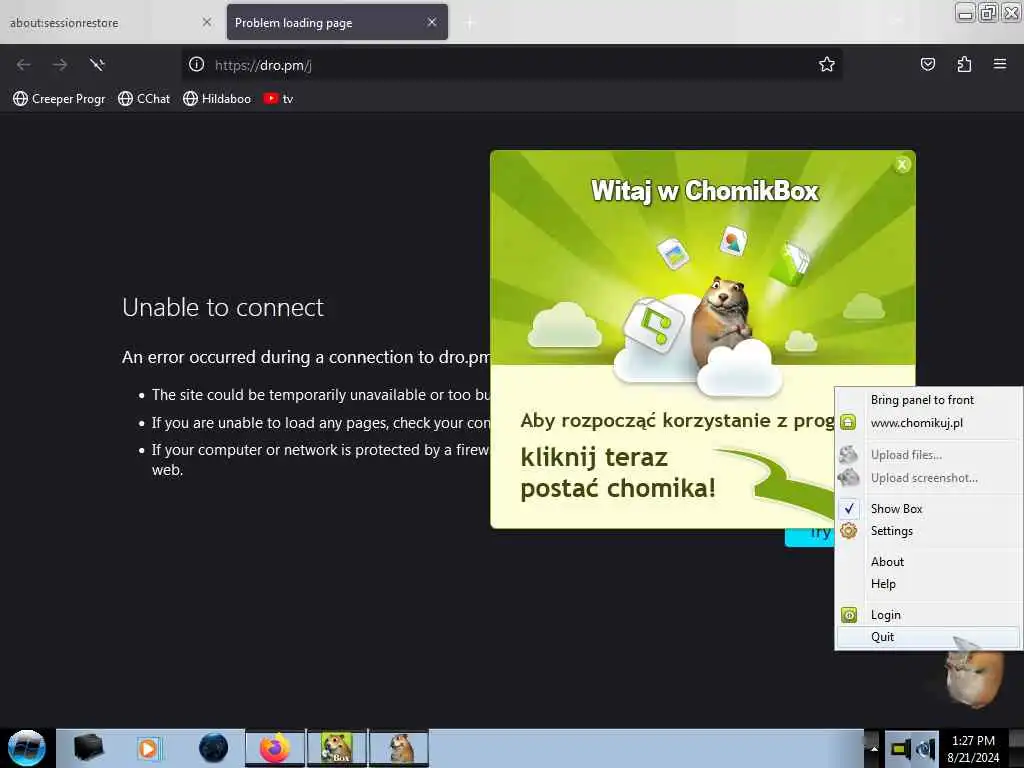Click the browser back arrow
This screenshot has height=768, width=1024.
pyautogui.click(x=24, y=65)
